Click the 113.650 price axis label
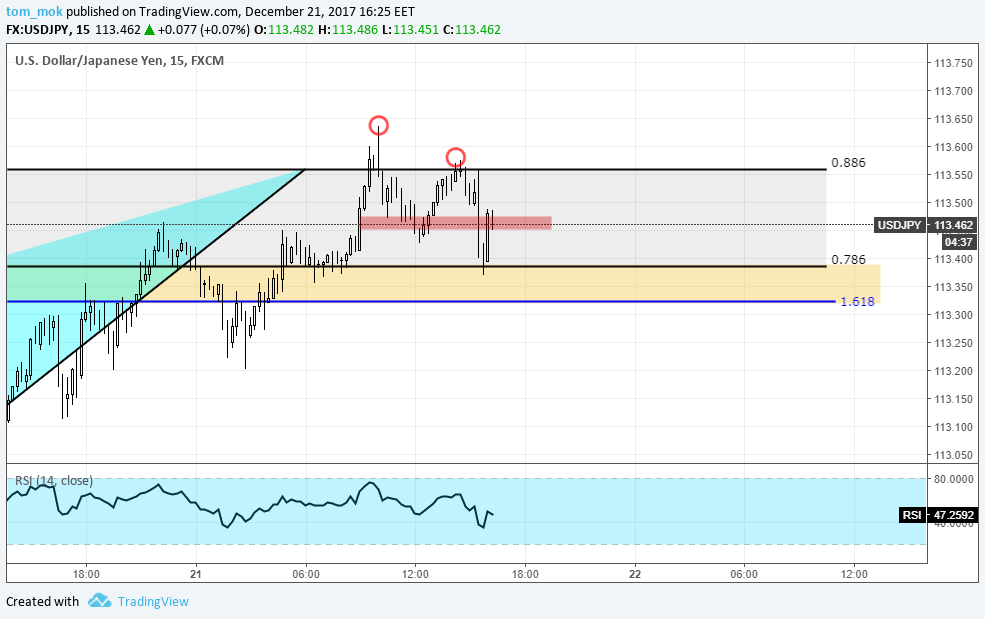 coord(953,119)
